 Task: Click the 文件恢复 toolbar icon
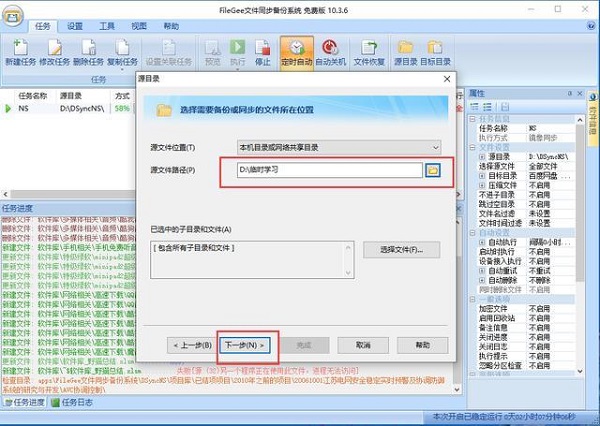point(369,53)
